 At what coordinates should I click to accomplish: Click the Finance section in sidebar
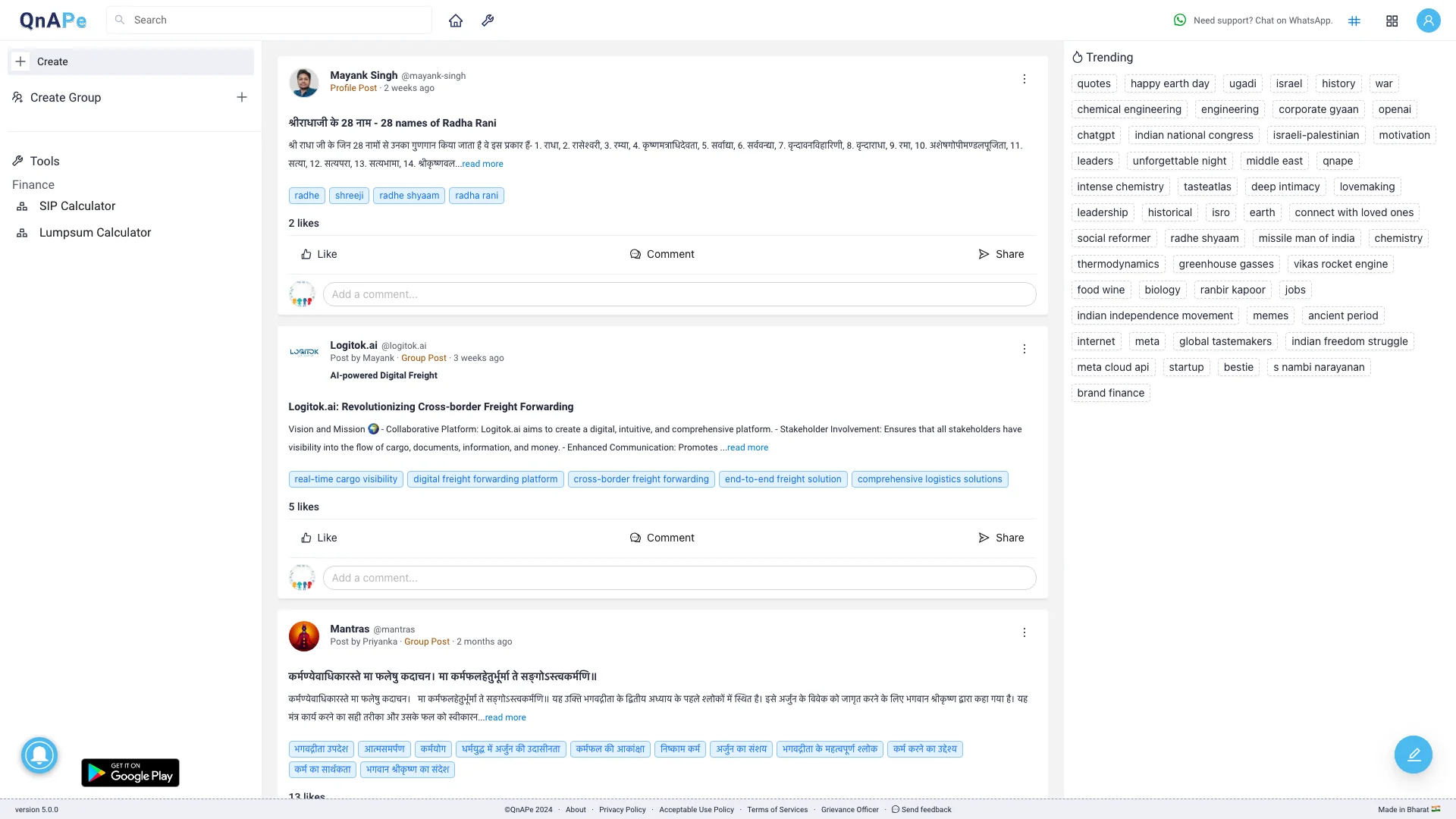click(x=33, y=184)
